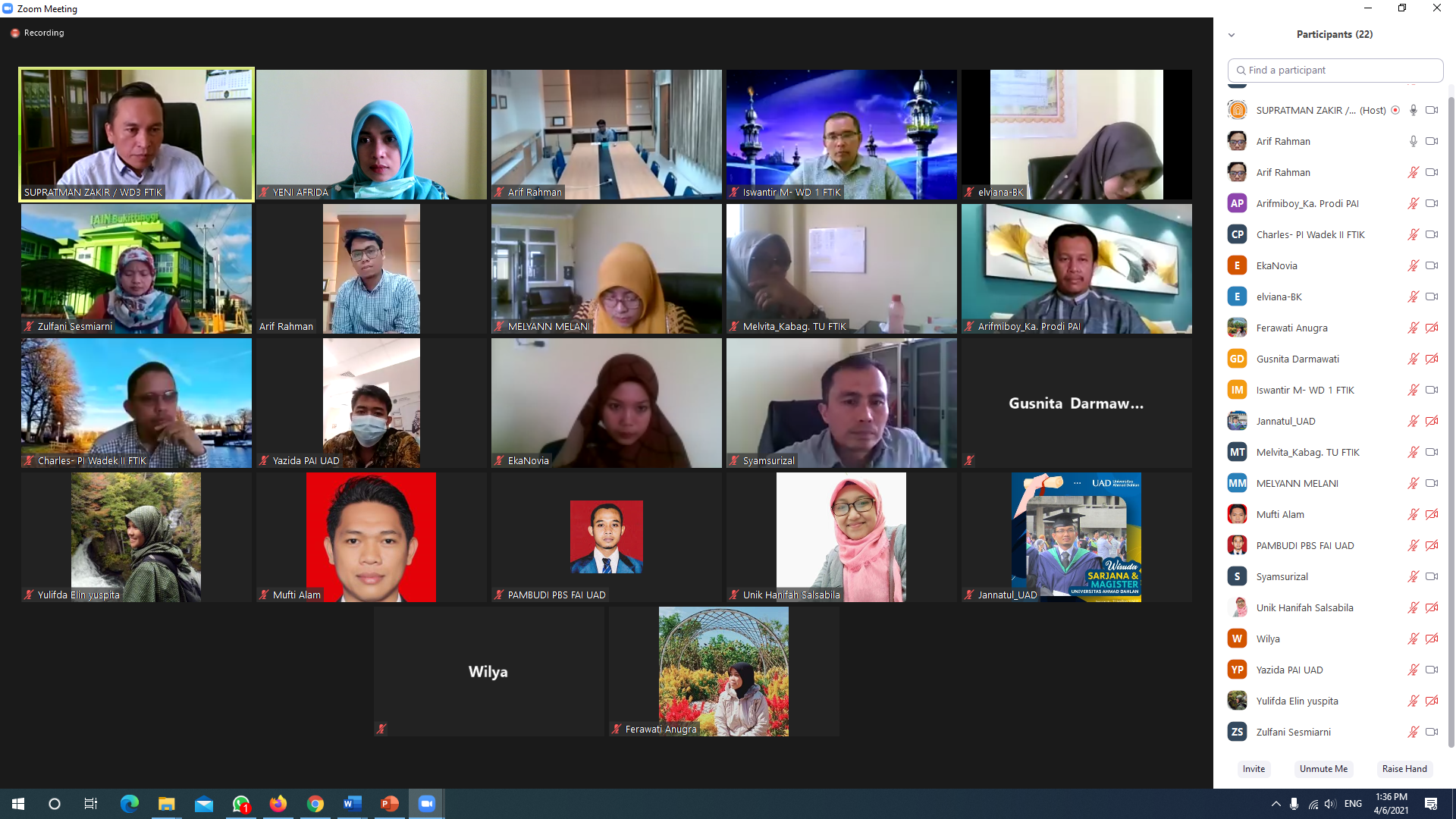Select the Syamsurizal video tile
This screenshot has height=819, width=1456.
842,403
